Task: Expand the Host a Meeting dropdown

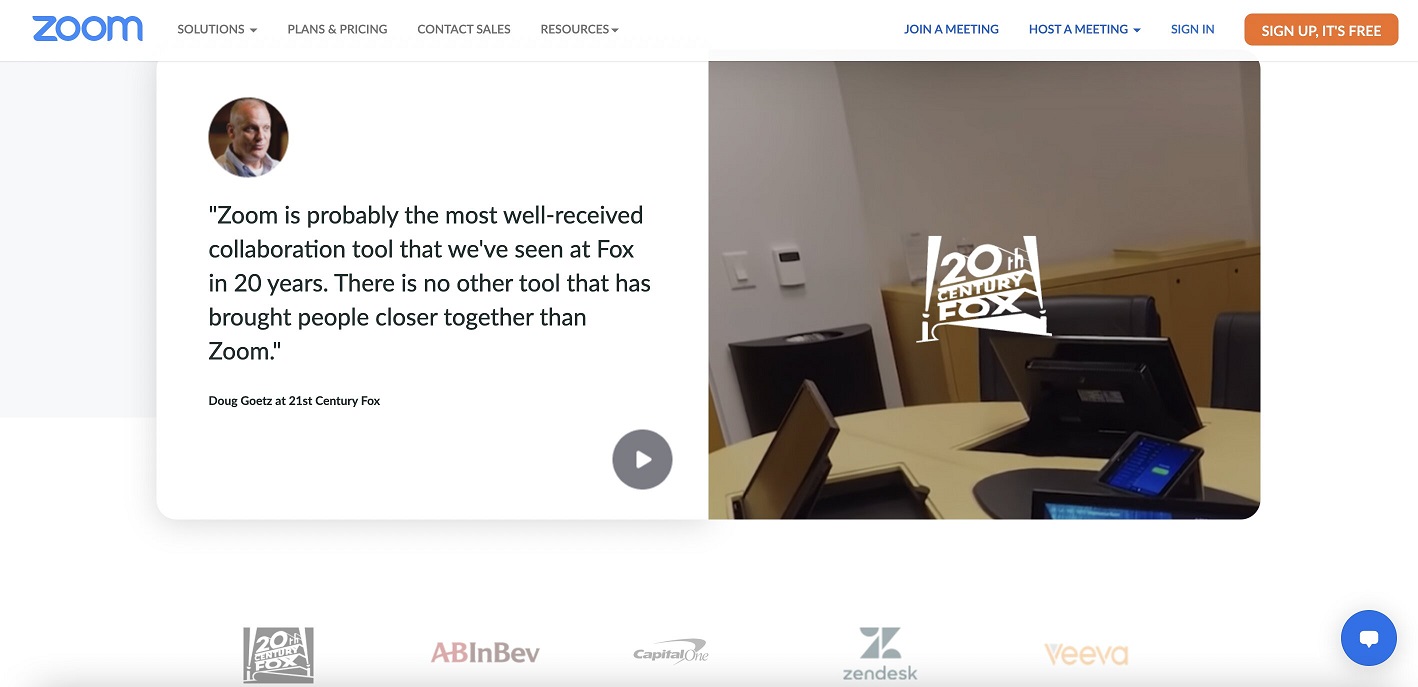Action: pos(1084,29)
